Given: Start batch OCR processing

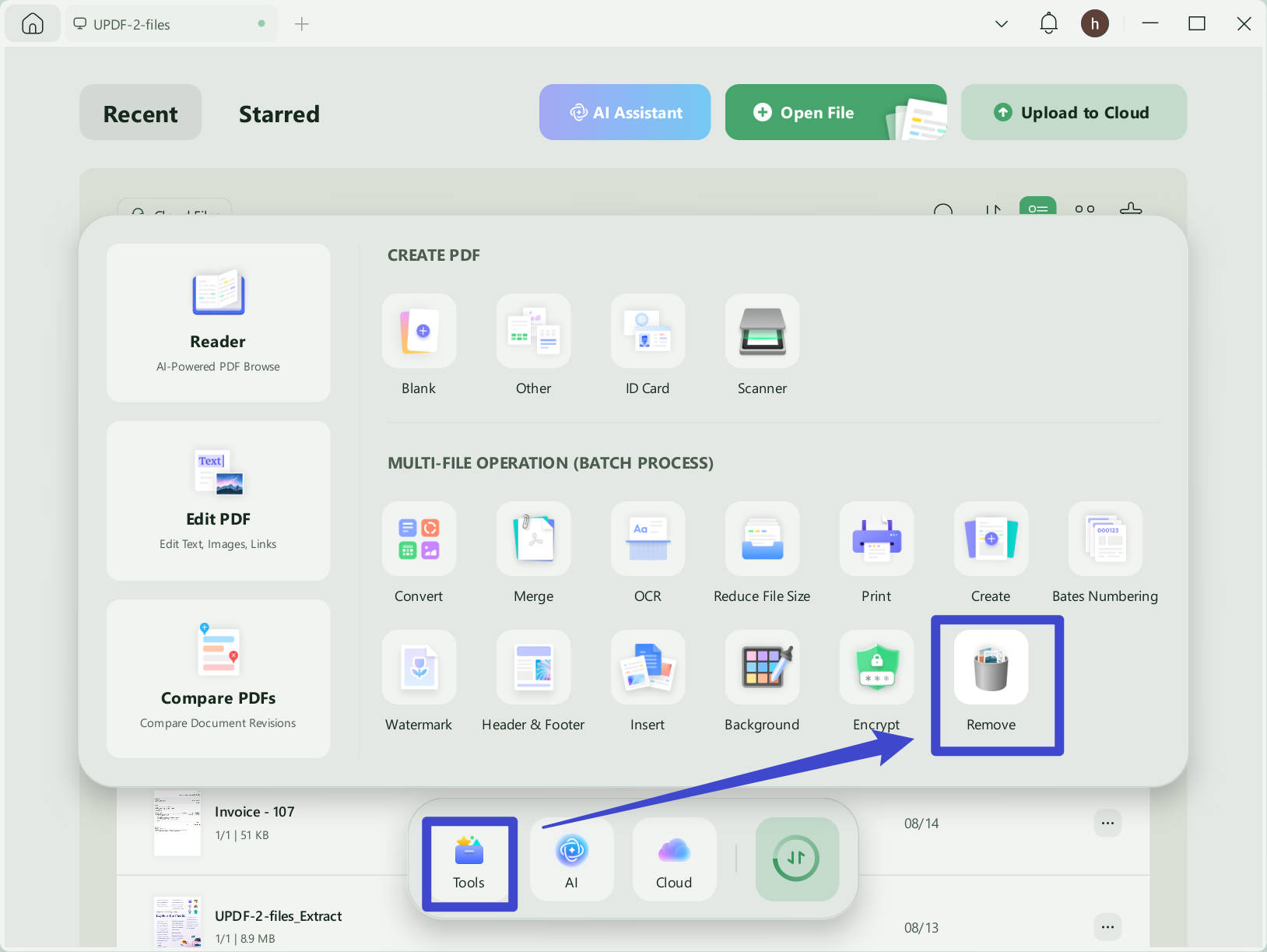Looking at the screenshot, I should tap(648, 539).
